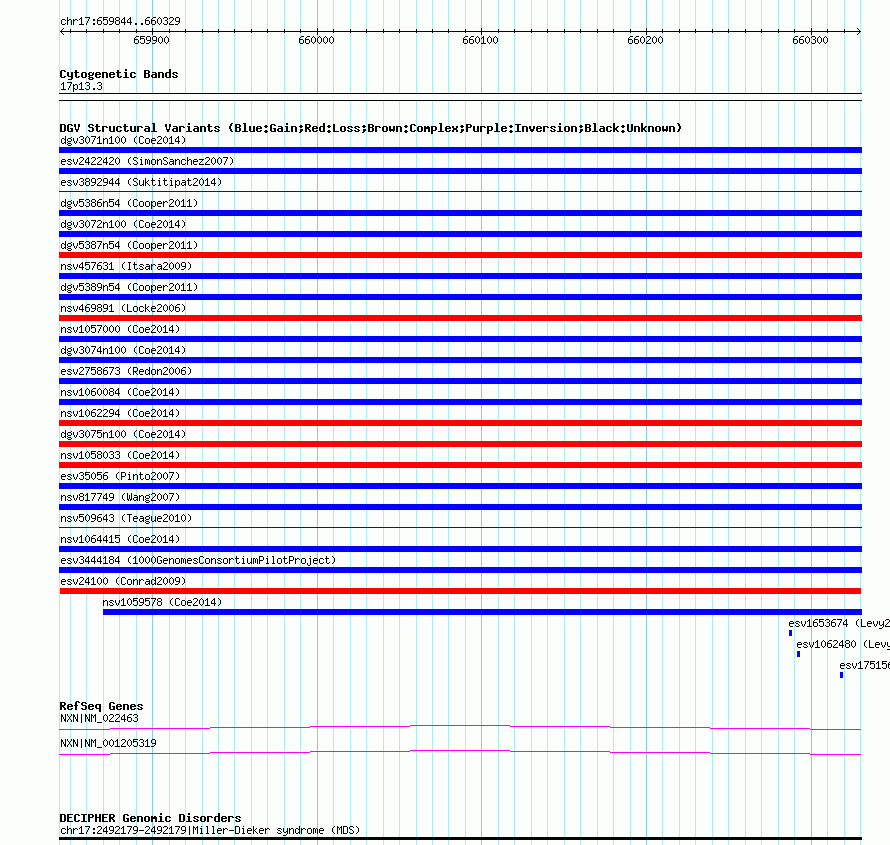Click the esv1653674 small blue variant marker

tap(790, 633)
